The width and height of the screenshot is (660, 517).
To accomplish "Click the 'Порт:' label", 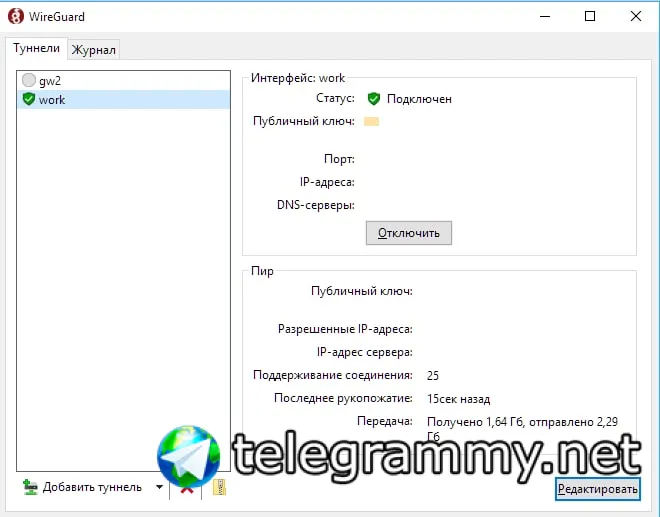I will point(339,159).
